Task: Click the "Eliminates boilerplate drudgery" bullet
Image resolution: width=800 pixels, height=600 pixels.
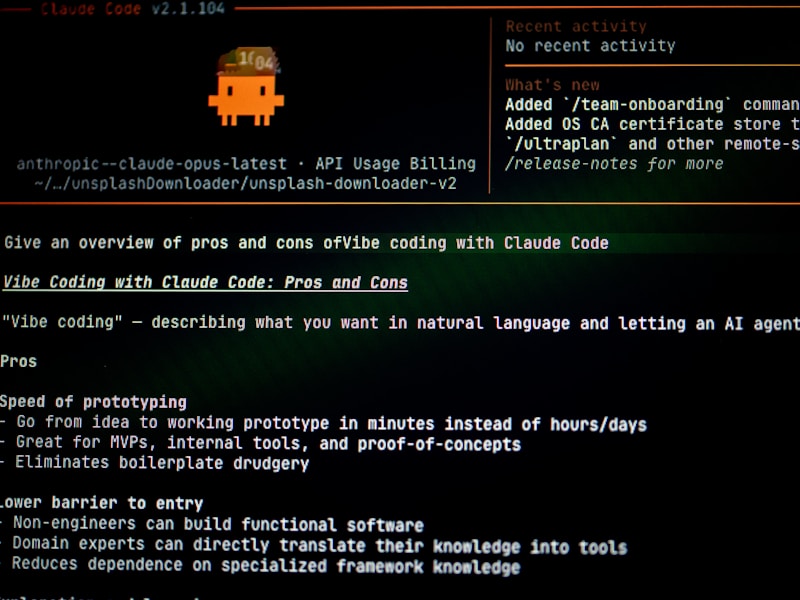Action: click(155, 463)
